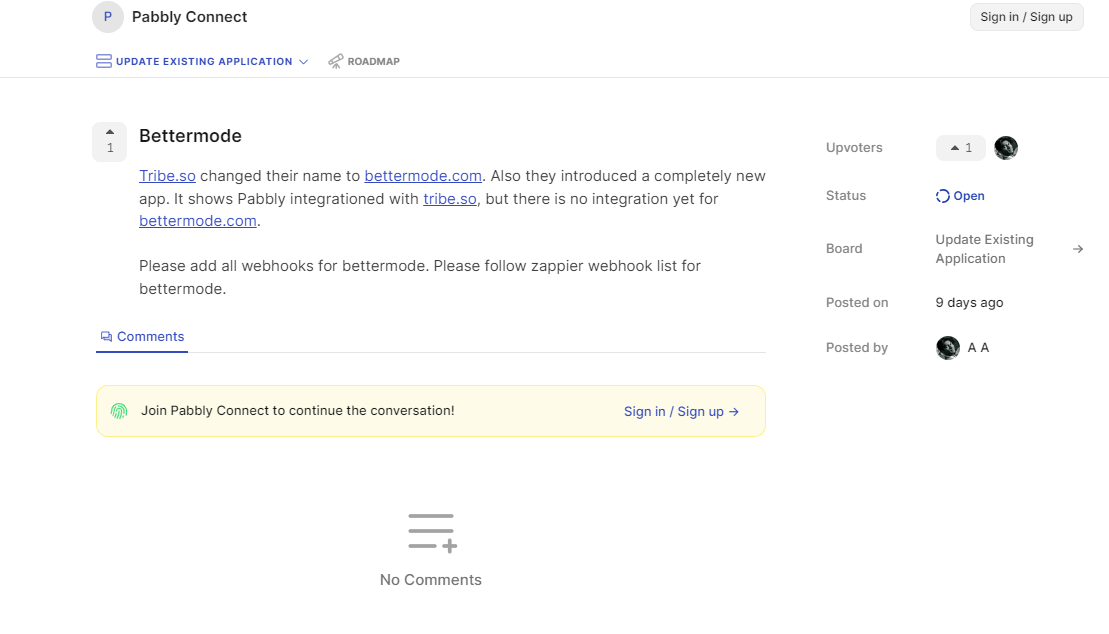
Task: Click the Sign in / Sign up header button
Action: coord(1026,17)
